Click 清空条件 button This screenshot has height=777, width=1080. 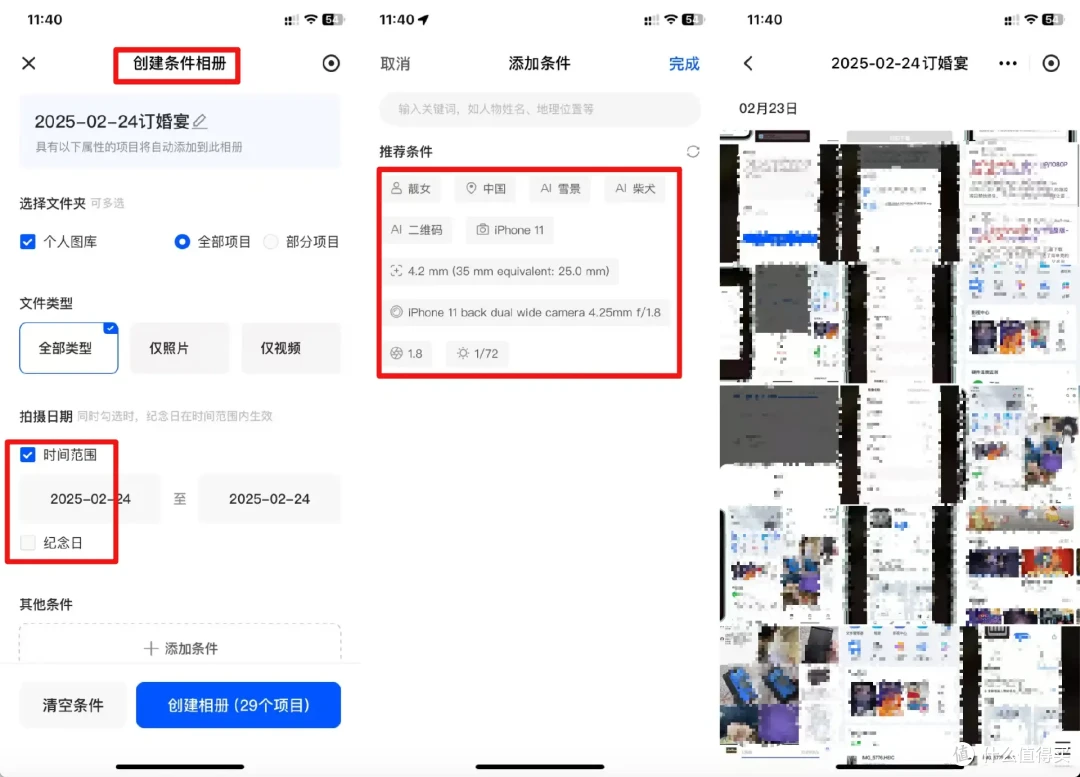tap(72, 705)
